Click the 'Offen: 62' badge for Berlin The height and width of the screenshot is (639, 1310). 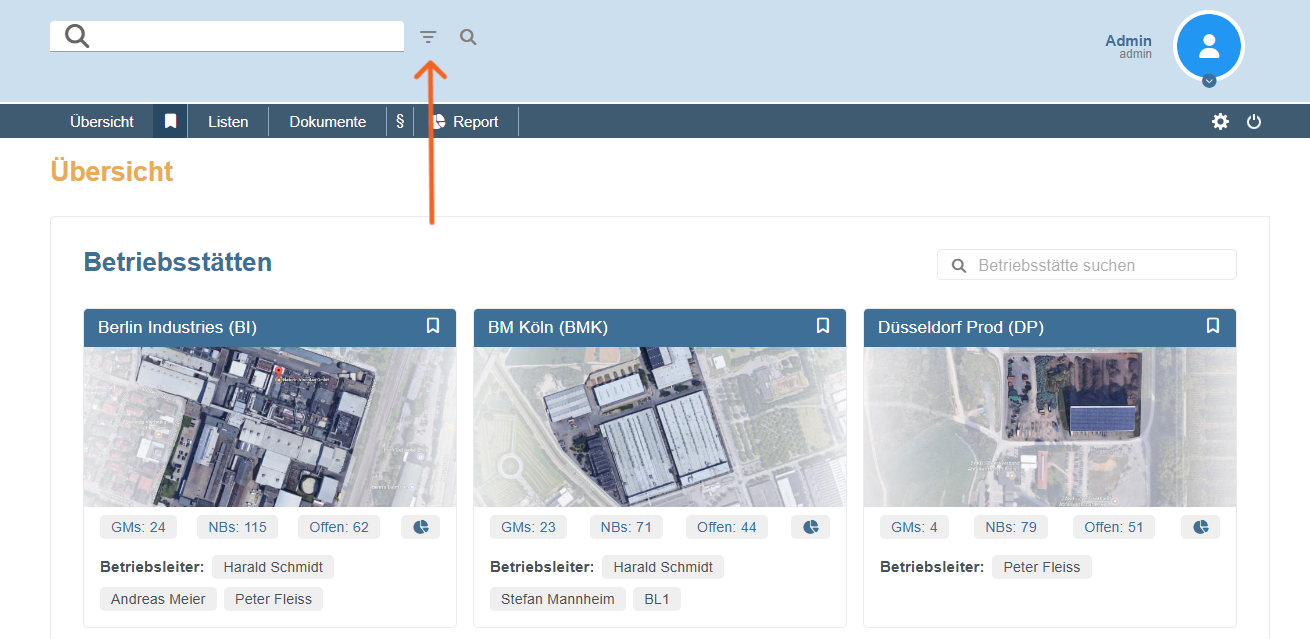pos(339,527)
